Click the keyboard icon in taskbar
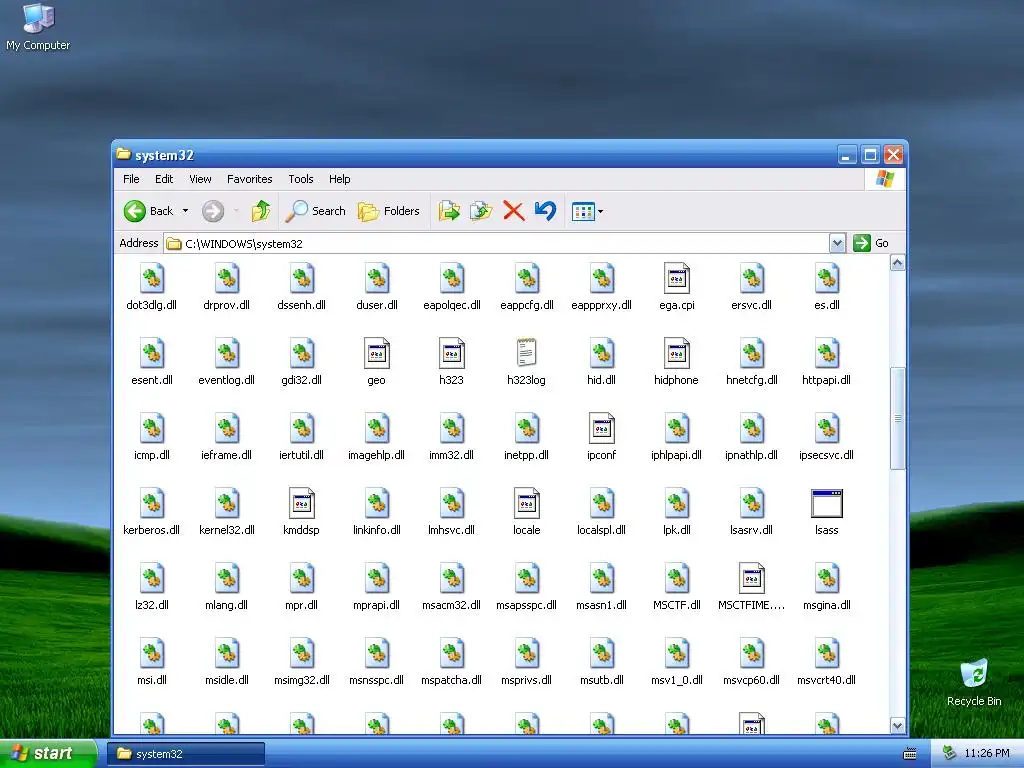The height and width of the screenshot is (768, 1024). coord(910,754)
